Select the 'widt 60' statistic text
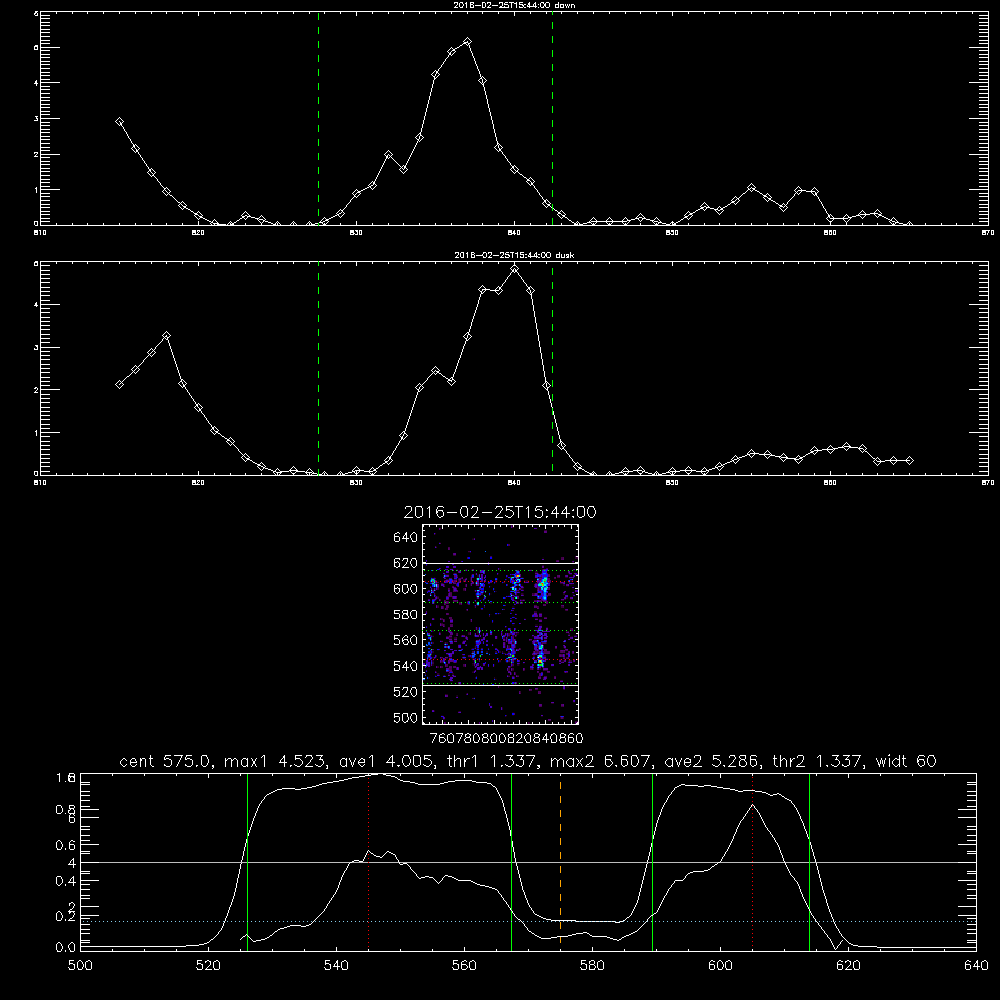 pyautogui.click(x=906, y=761)
